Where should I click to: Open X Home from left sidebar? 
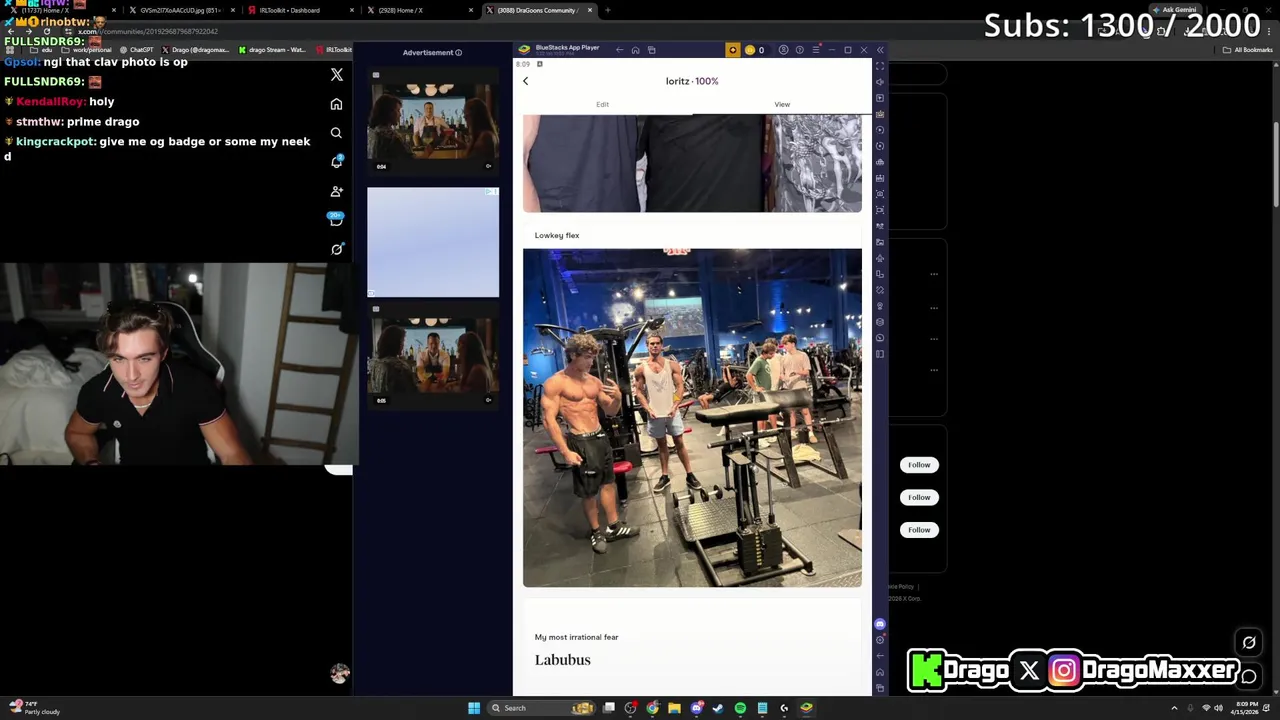coord(336,104)
